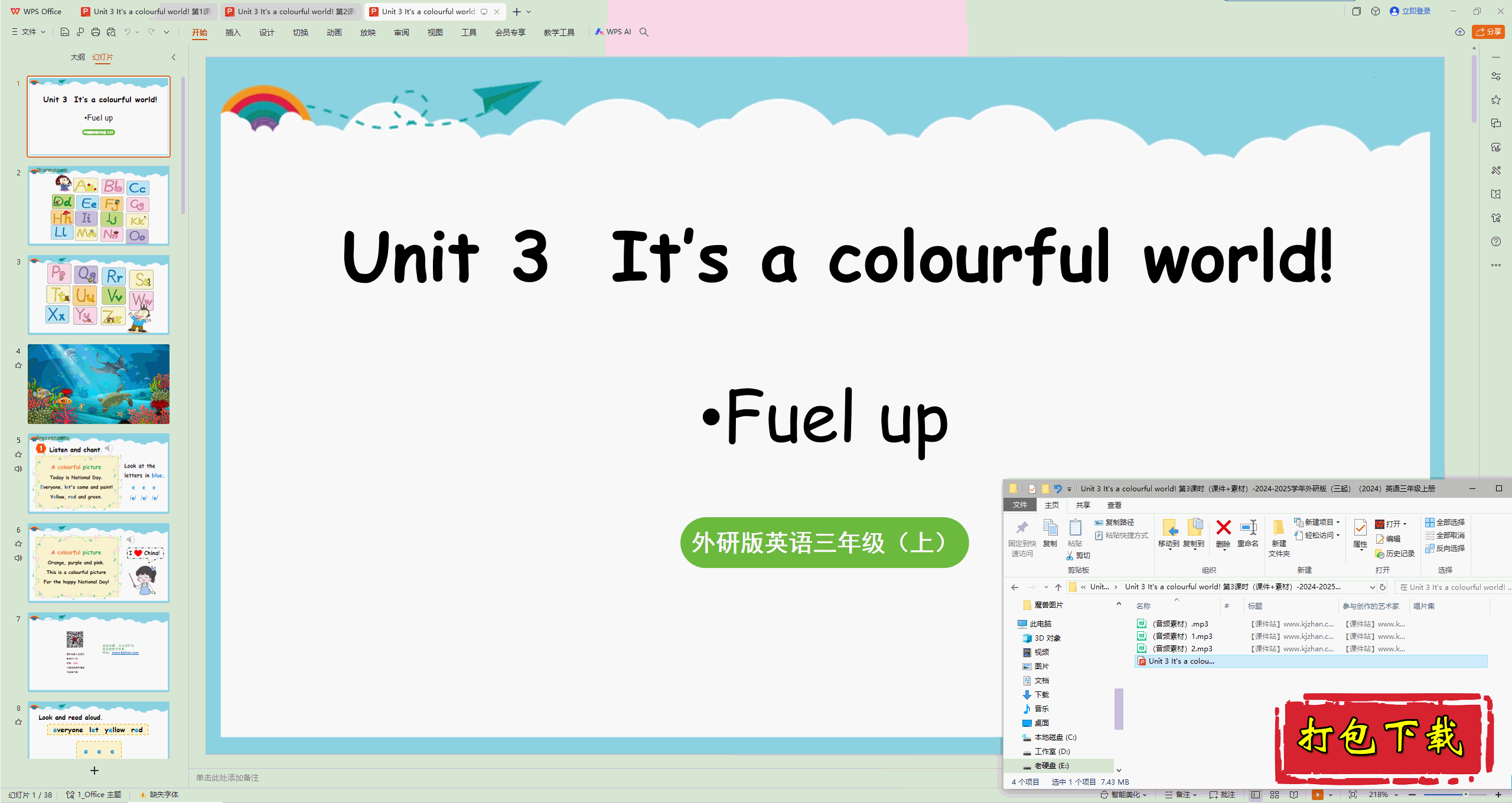This screenshot has height=803, width=1512.
Task: Click the Redo arrow in WPS toolbar
Action: click(152, 32)
